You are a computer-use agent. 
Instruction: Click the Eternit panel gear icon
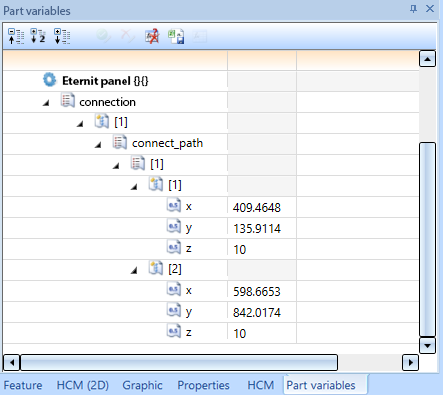(50, 80)
